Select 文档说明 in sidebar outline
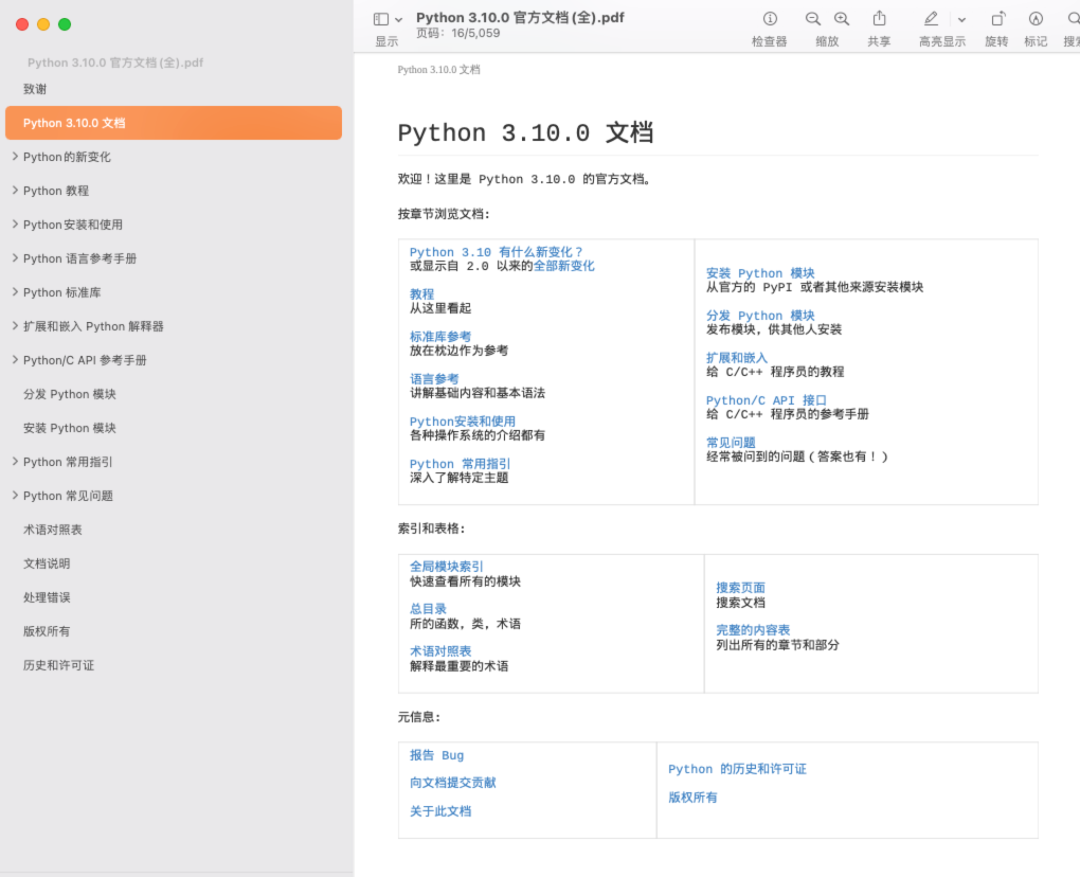The image size is (1080, 877). click(47, 564)
